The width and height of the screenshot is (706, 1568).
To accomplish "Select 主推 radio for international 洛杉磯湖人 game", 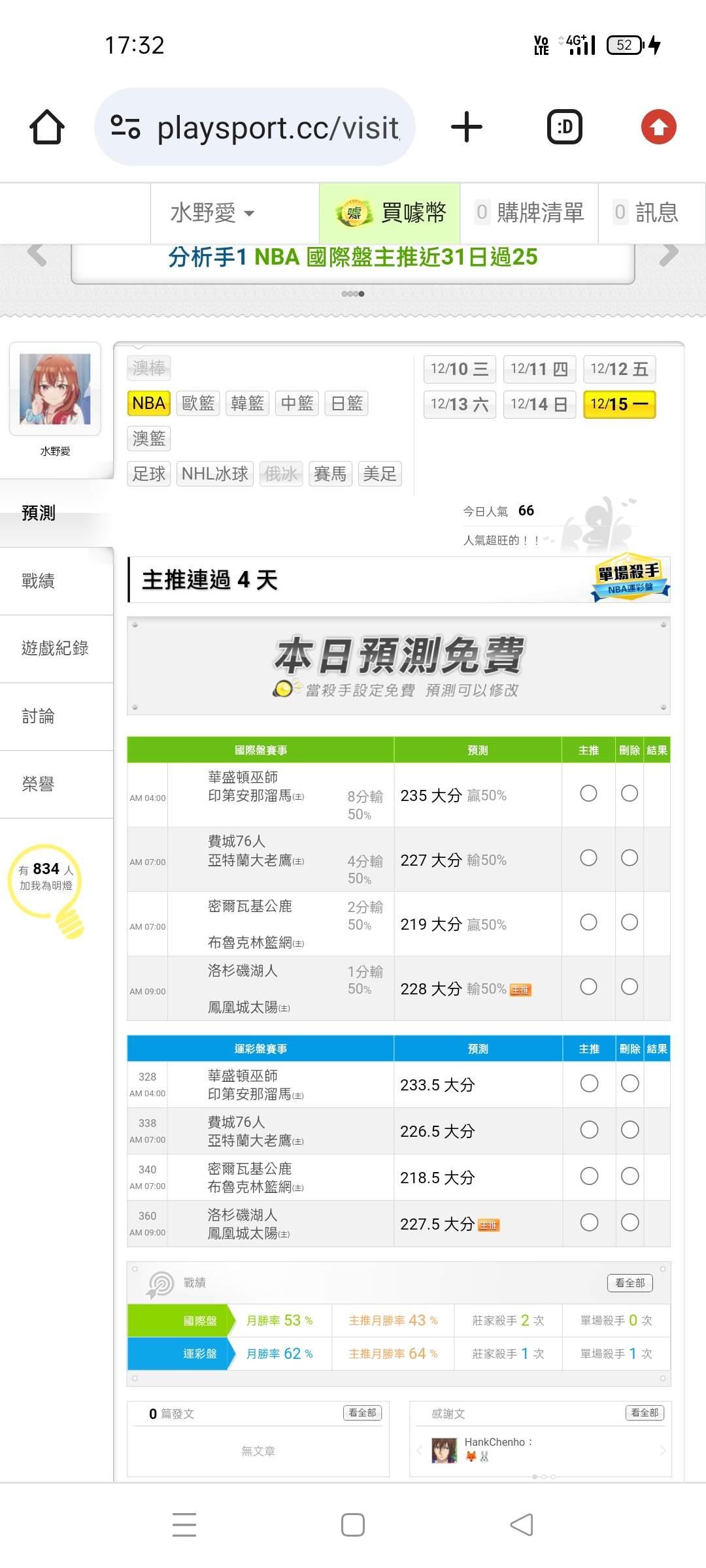I will coord(588,987).
